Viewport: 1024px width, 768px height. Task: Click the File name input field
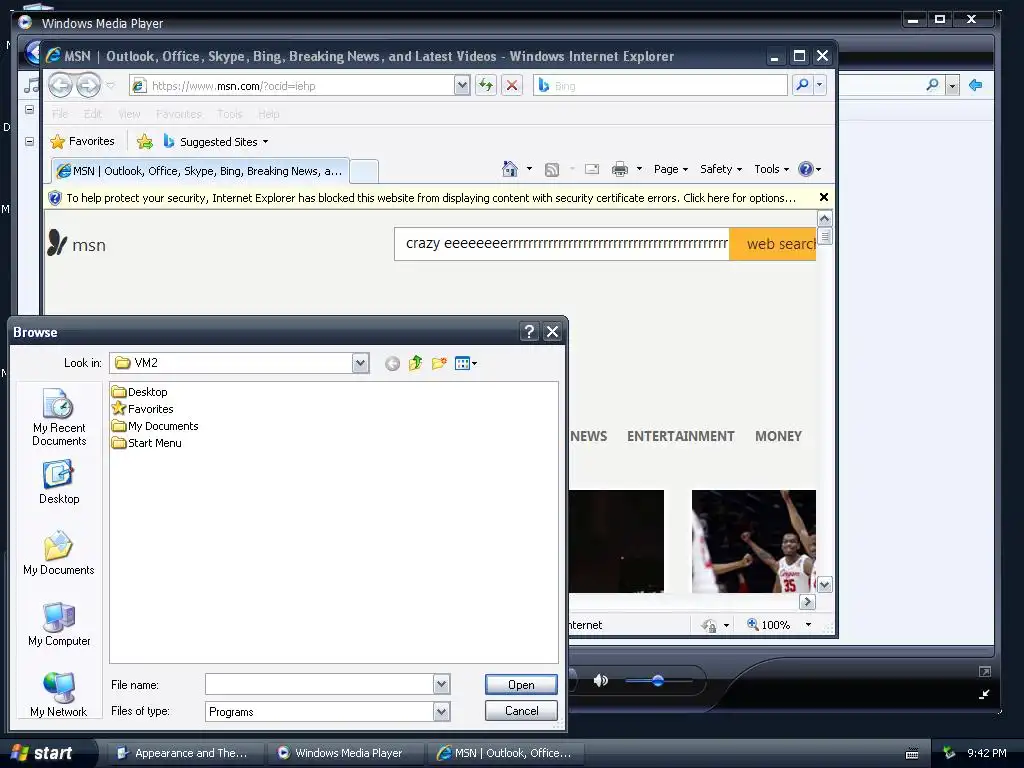pos(319,684)
